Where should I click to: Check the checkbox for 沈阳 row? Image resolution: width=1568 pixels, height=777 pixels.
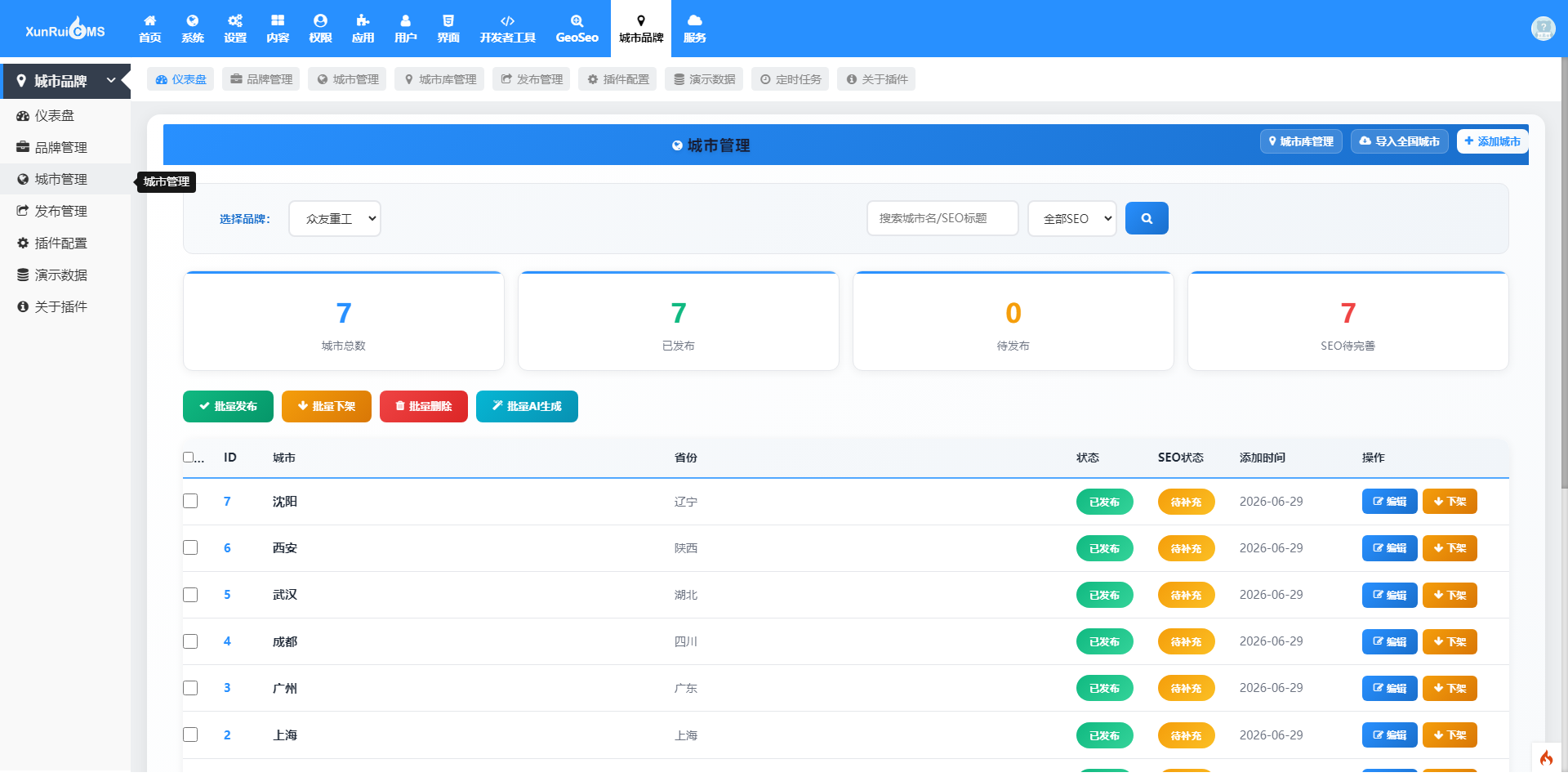[x=190, y=501]
